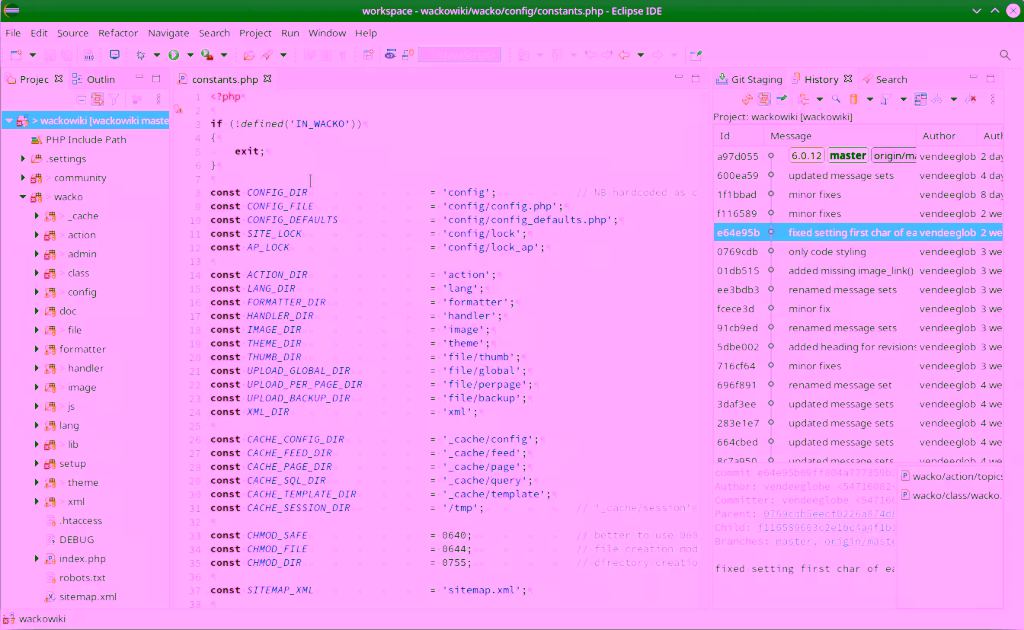Open the toolbar Search magnifier icon

pos(1005,55)
